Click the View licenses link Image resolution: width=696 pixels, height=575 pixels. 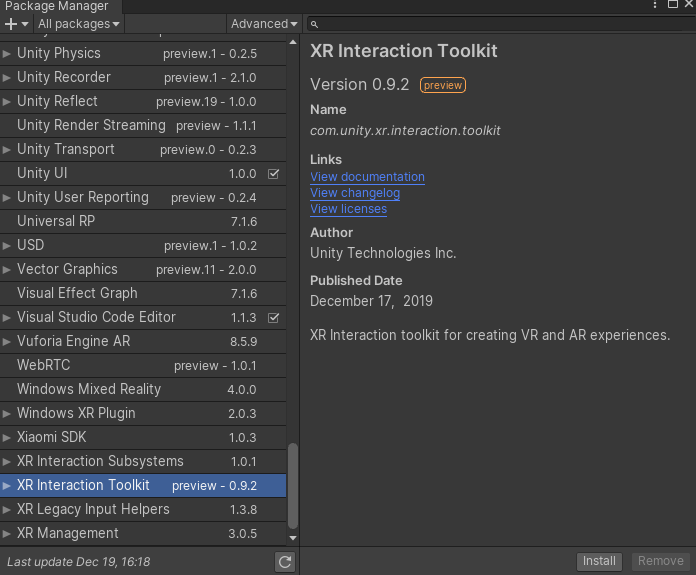(x=348, y=209)
